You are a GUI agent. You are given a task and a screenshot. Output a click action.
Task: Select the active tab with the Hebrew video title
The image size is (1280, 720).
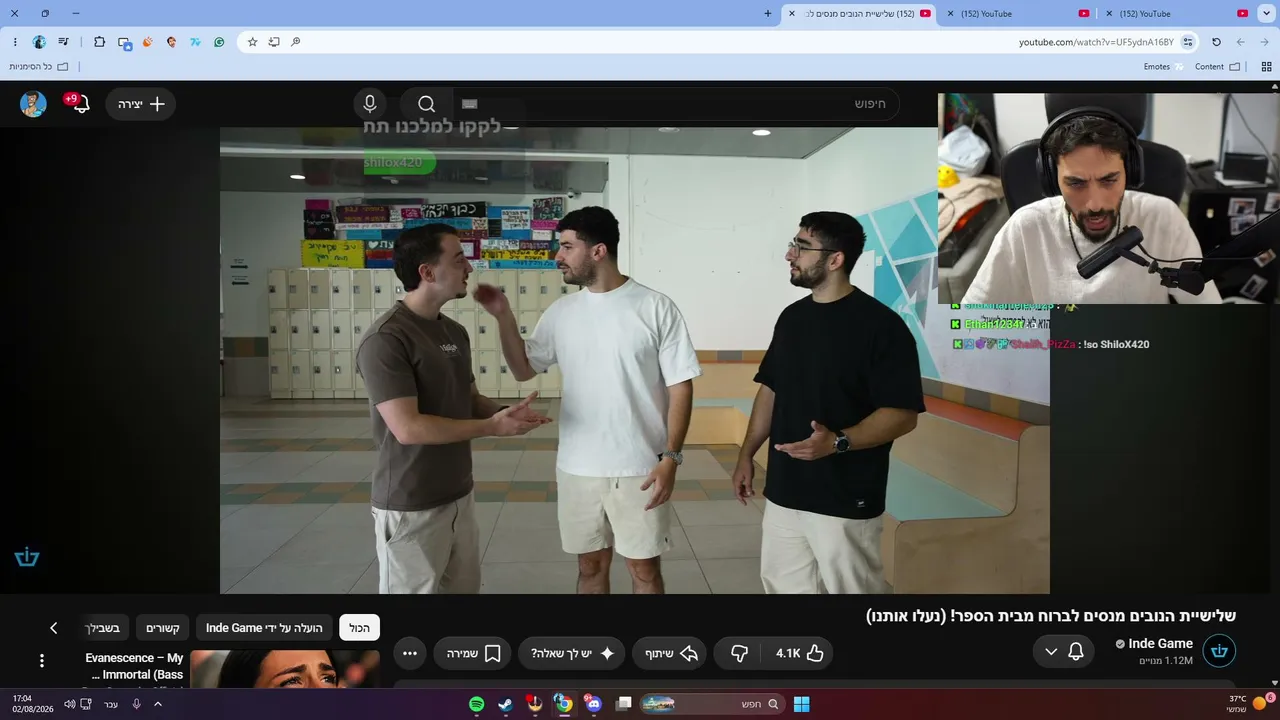859,14
